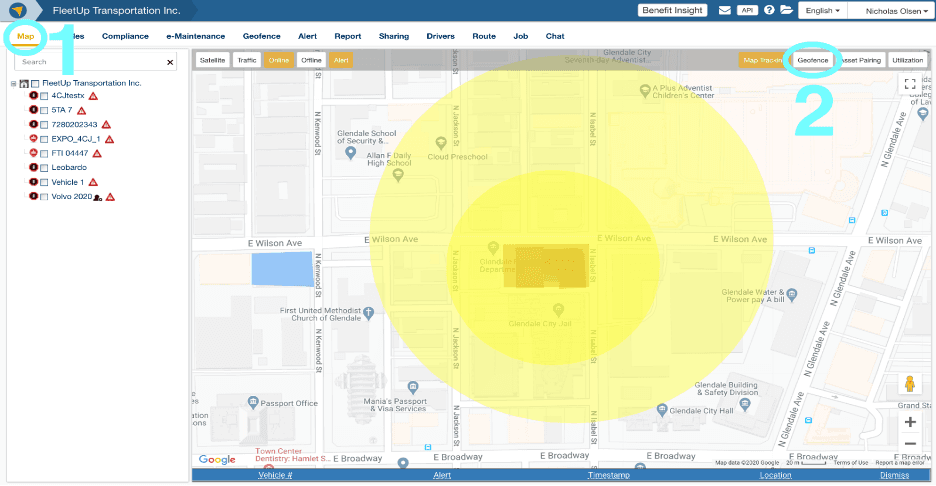Click the alert triangle next to Vehicle 1
936x486 pixels.
(x=93, y=183)
